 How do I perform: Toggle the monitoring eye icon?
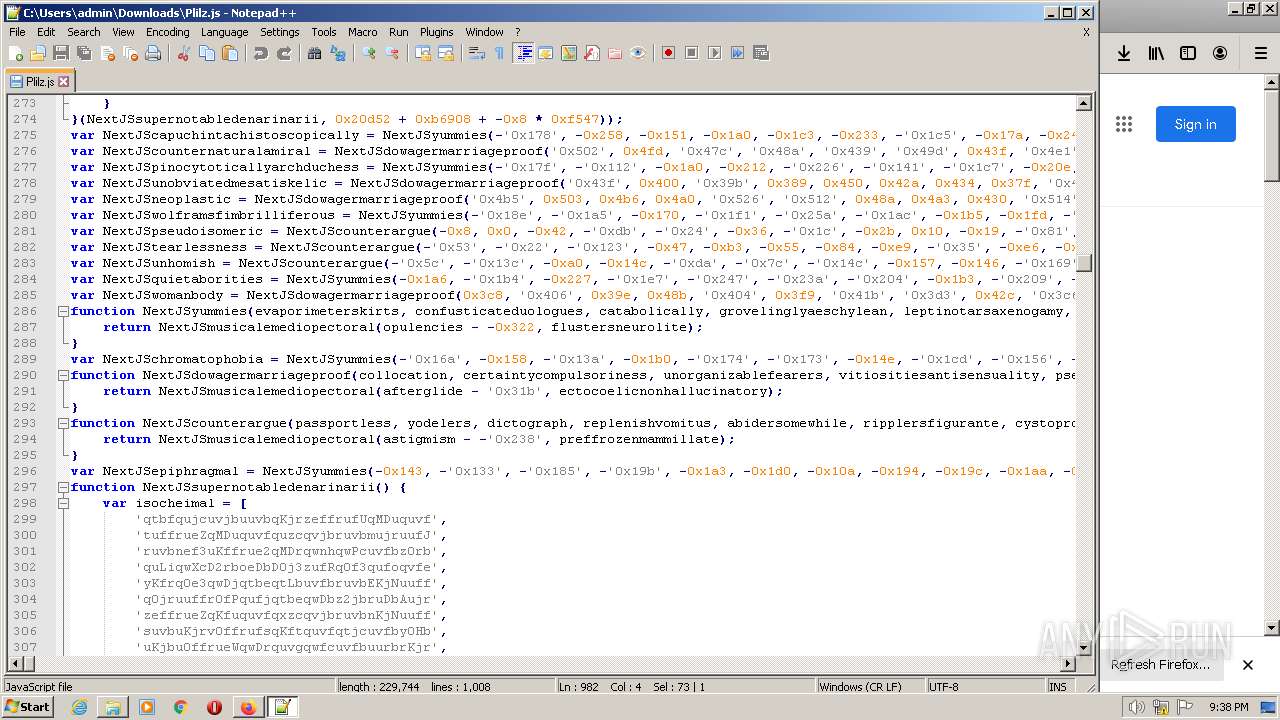coord(637,53)
